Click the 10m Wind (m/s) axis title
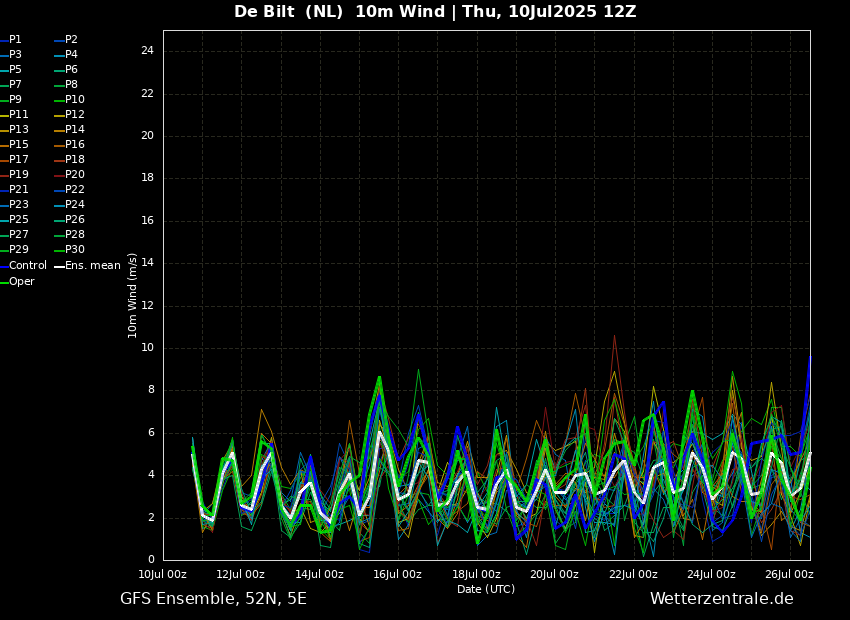 pyautogui.click(x=132, y=295)
